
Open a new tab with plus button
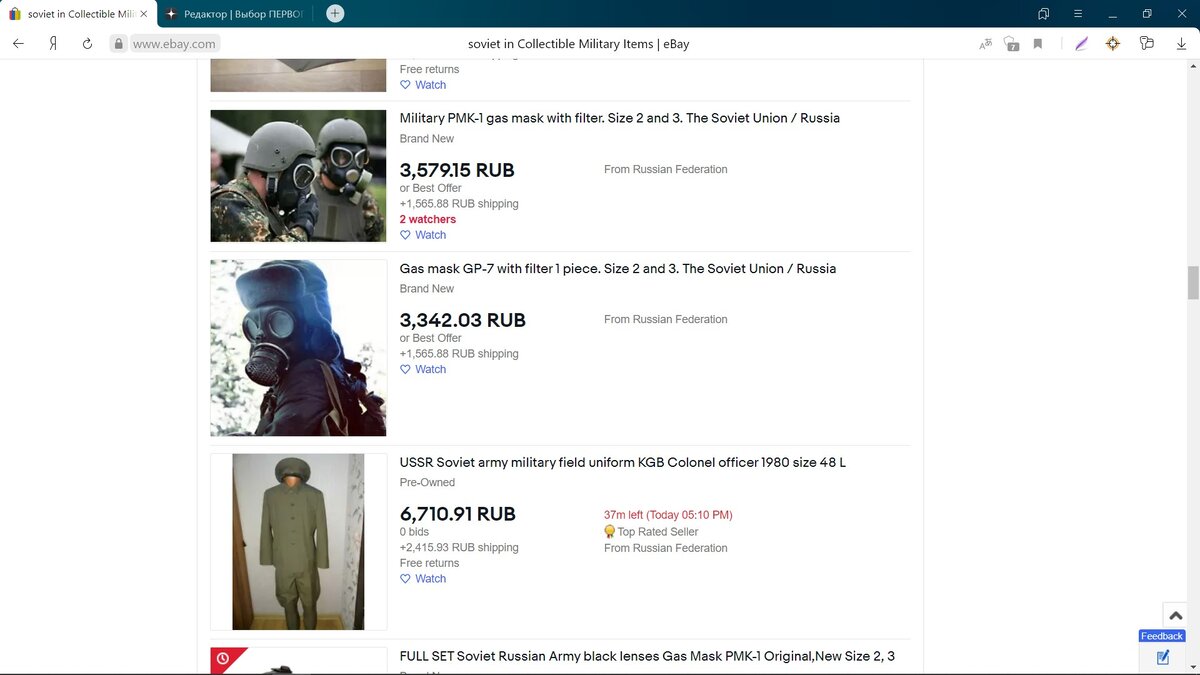pos(335,14)
